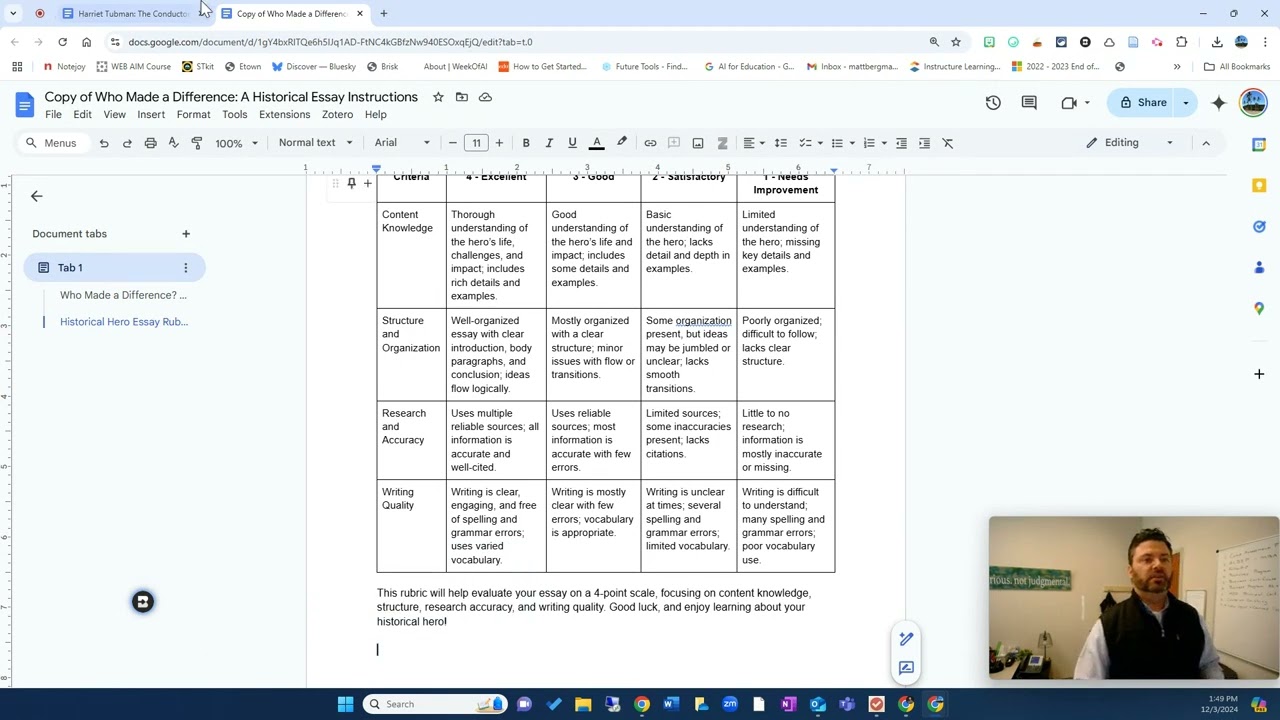Open the Arial font dropdown
Screen dimensions: 1280x720
402,143
